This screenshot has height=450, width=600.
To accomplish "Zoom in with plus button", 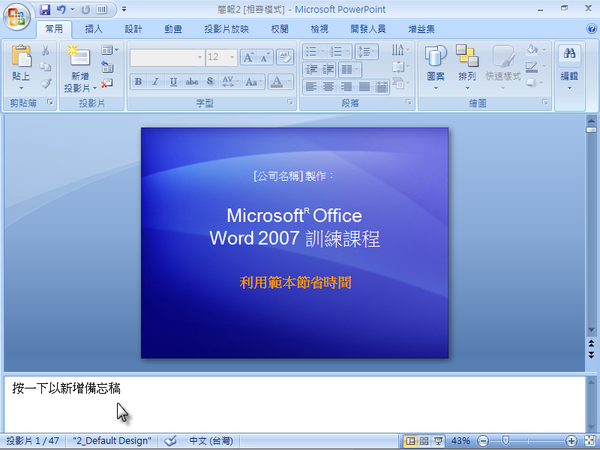I will pos(571,441).
